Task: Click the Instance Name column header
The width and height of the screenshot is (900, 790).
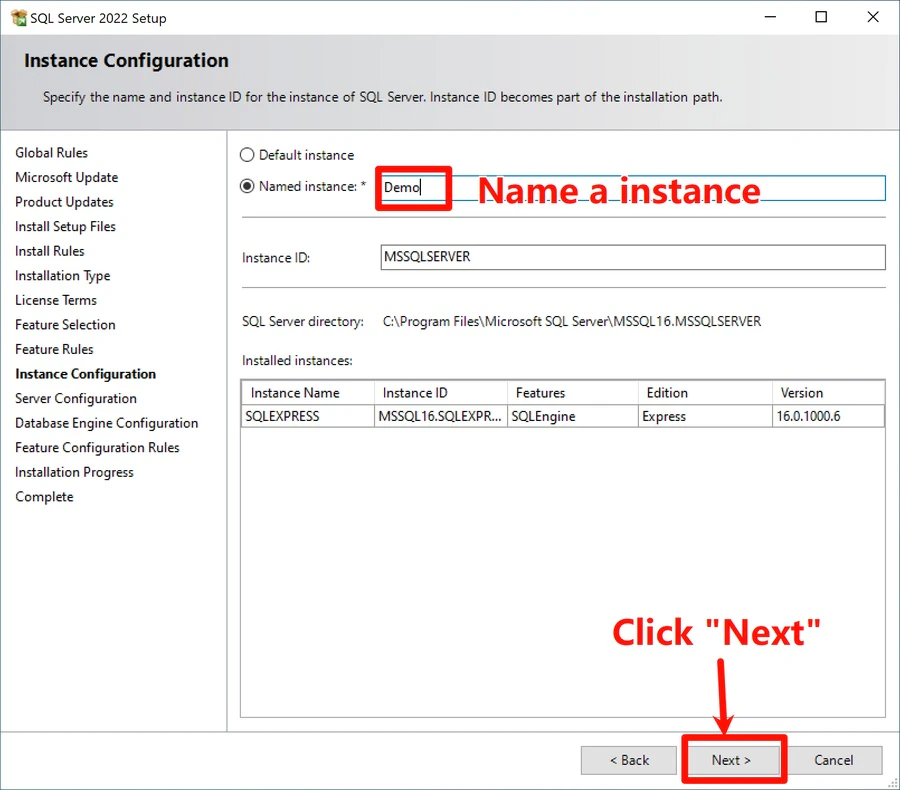Action: (308, 393)
